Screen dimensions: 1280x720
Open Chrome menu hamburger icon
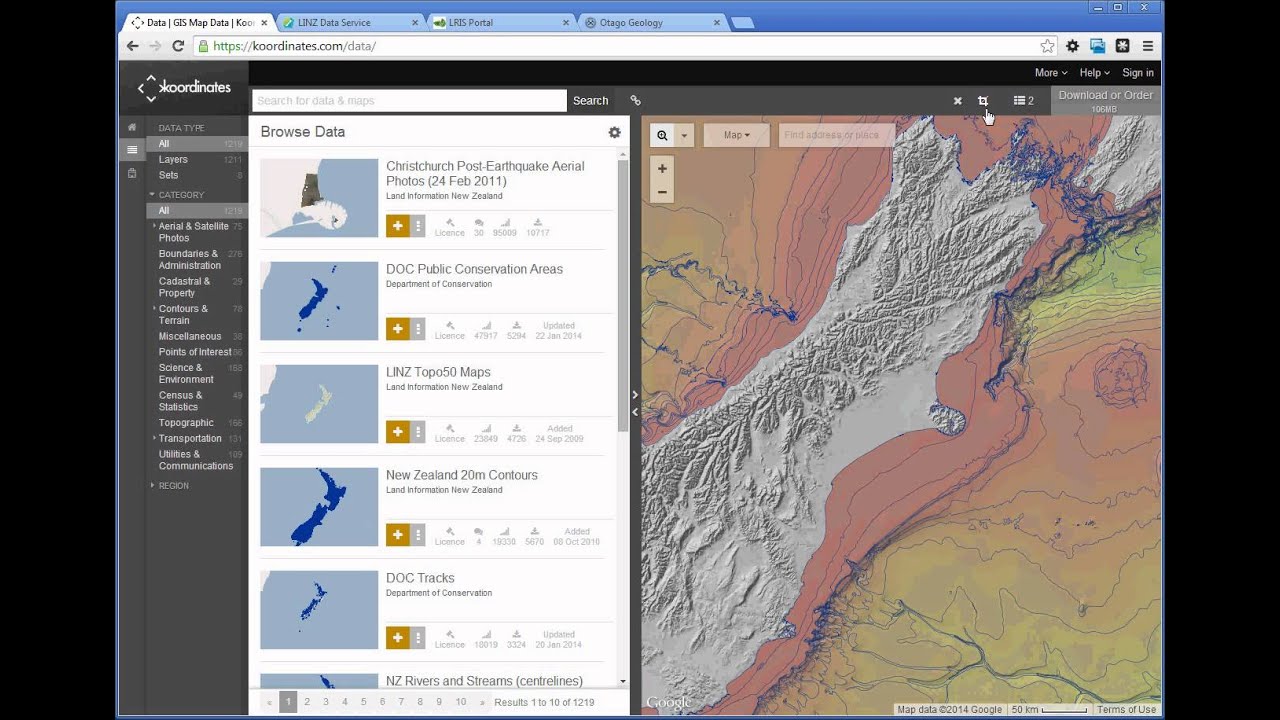1147,46
